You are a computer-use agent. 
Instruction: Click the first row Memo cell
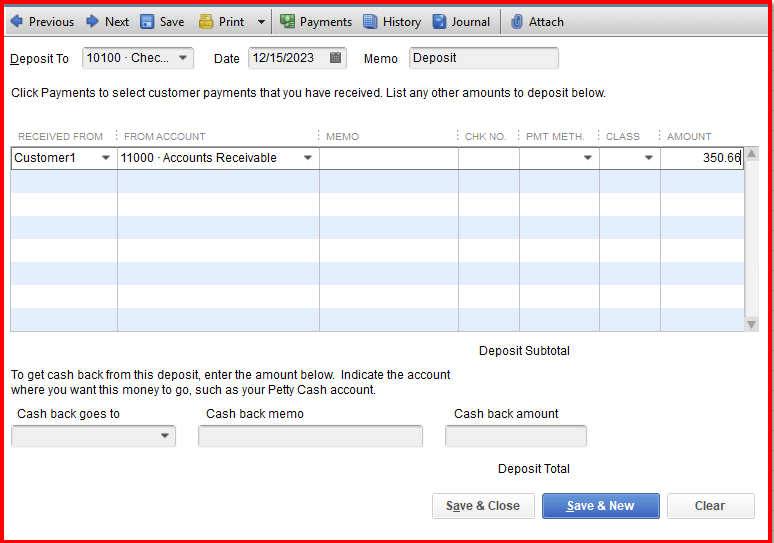point(389,158)
